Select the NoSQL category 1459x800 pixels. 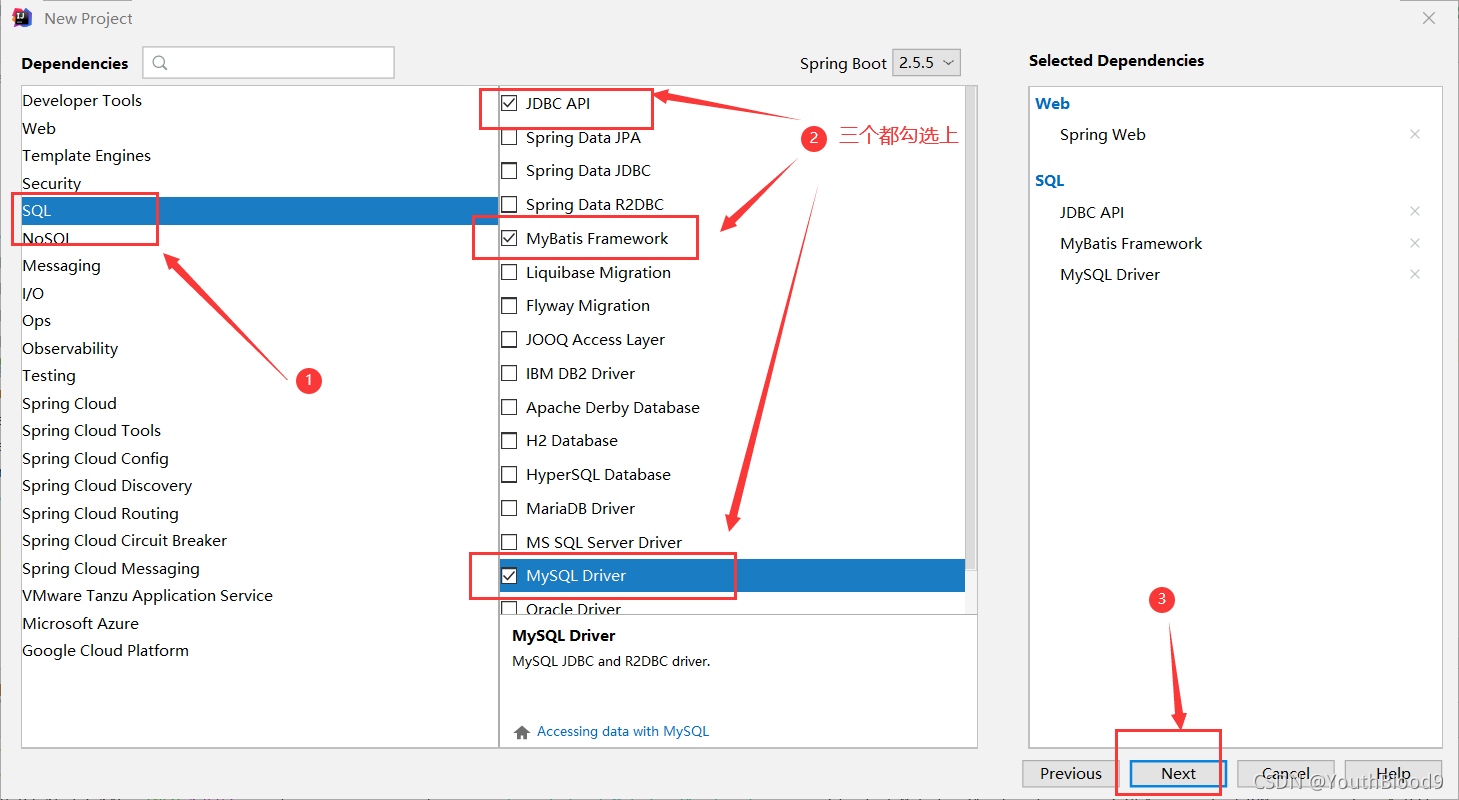tap(260, 238)
